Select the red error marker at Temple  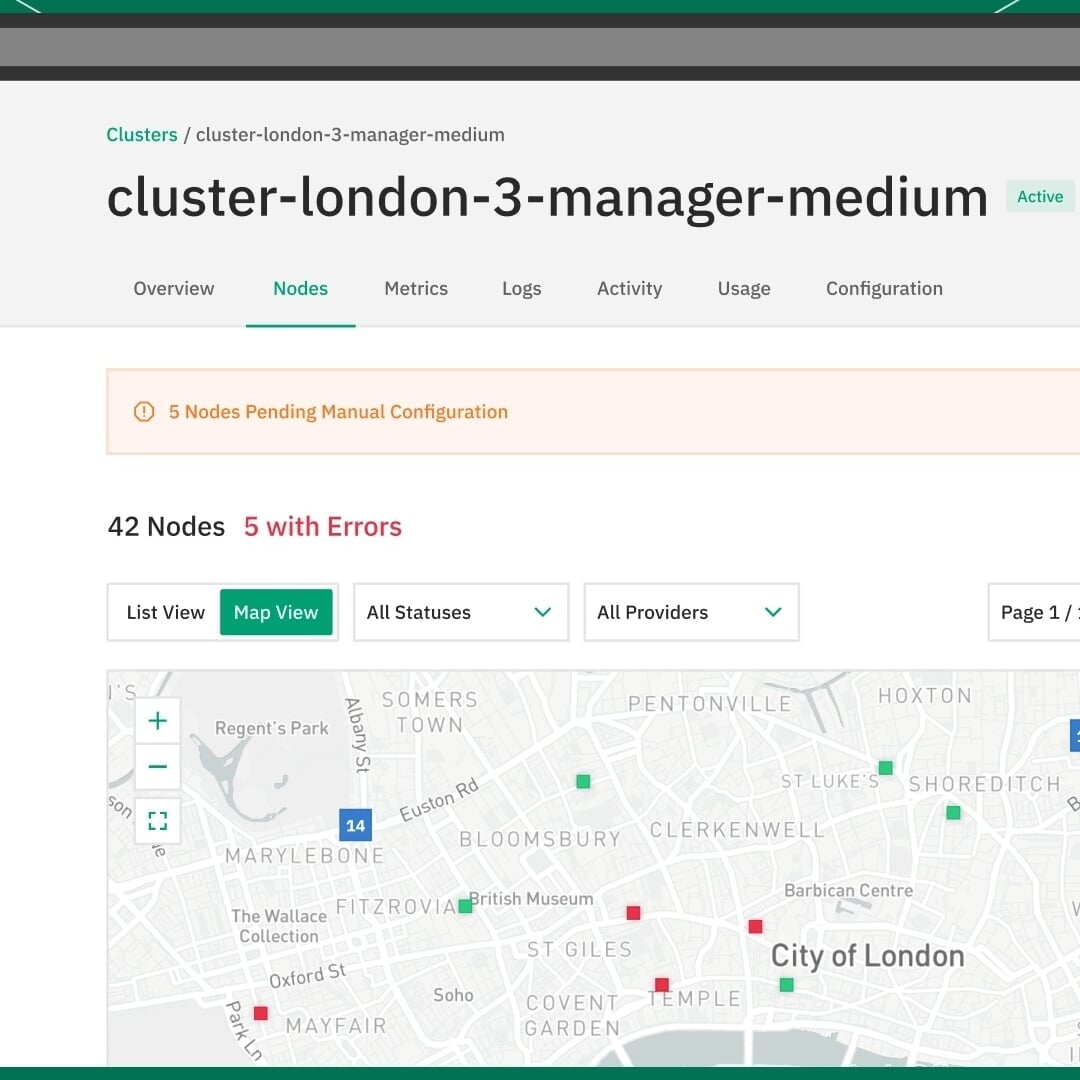pyautogui.click(x=662, y=984)
